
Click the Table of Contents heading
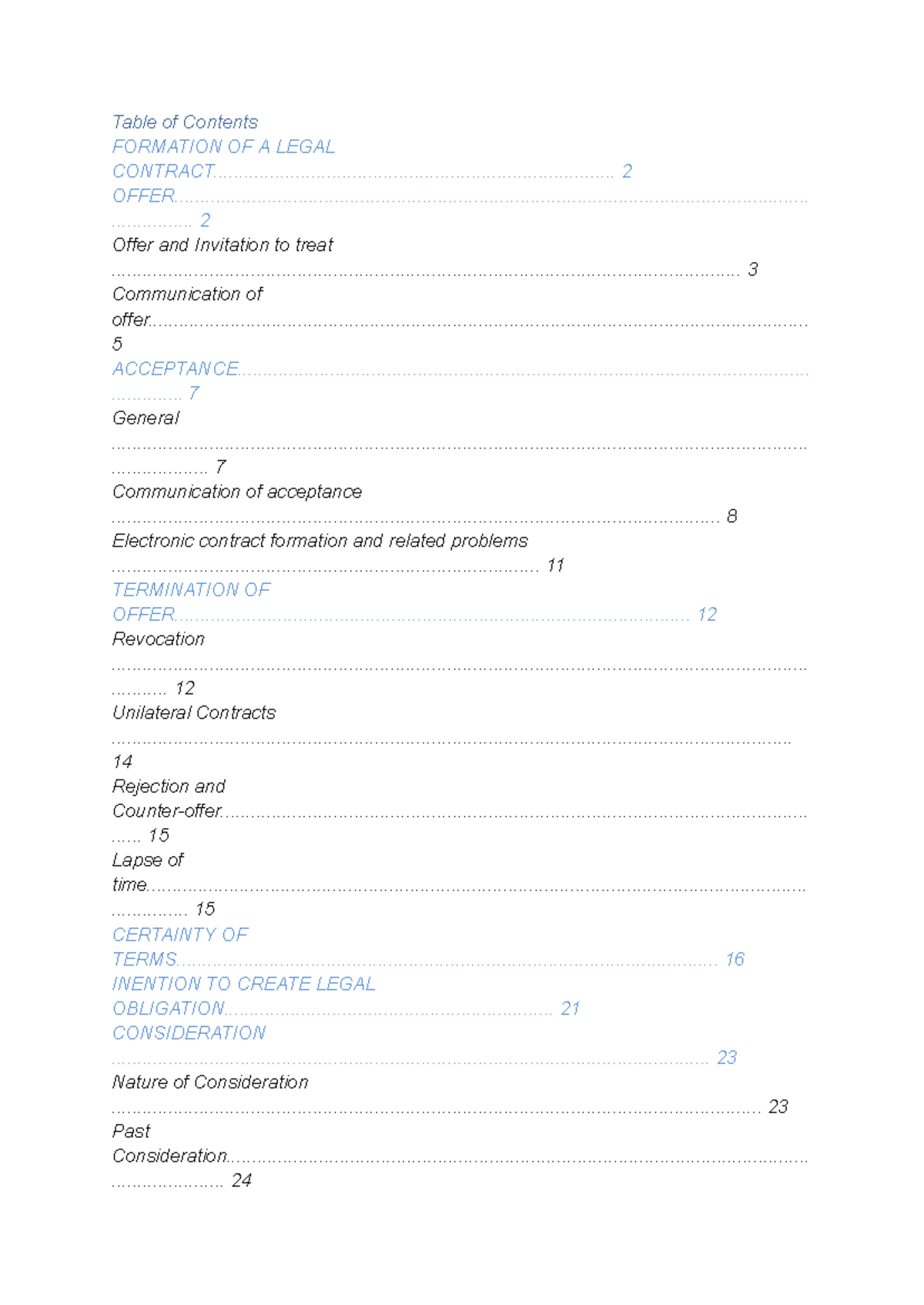[185, 122]
